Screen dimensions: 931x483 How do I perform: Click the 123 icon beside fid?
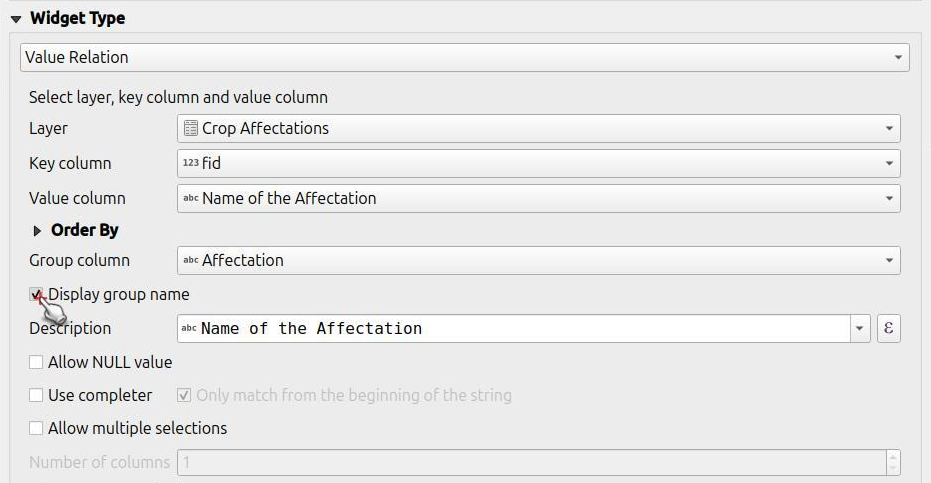(191, 163)
